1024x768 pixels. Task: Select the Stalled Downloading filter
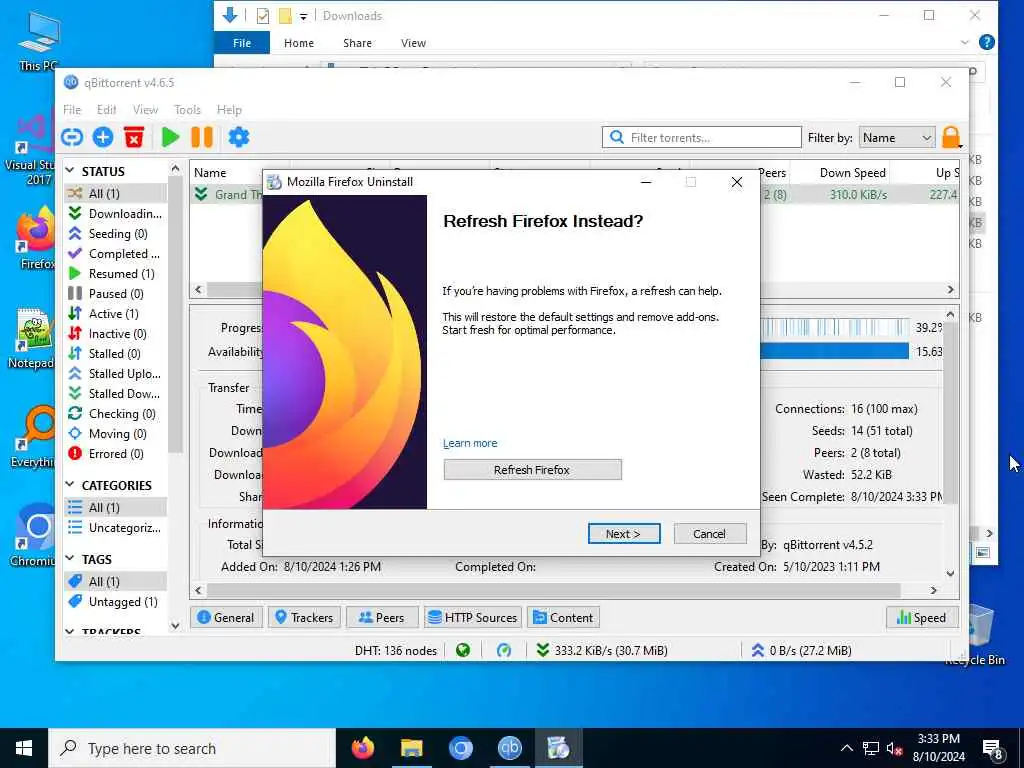click(x=116, y=394)
